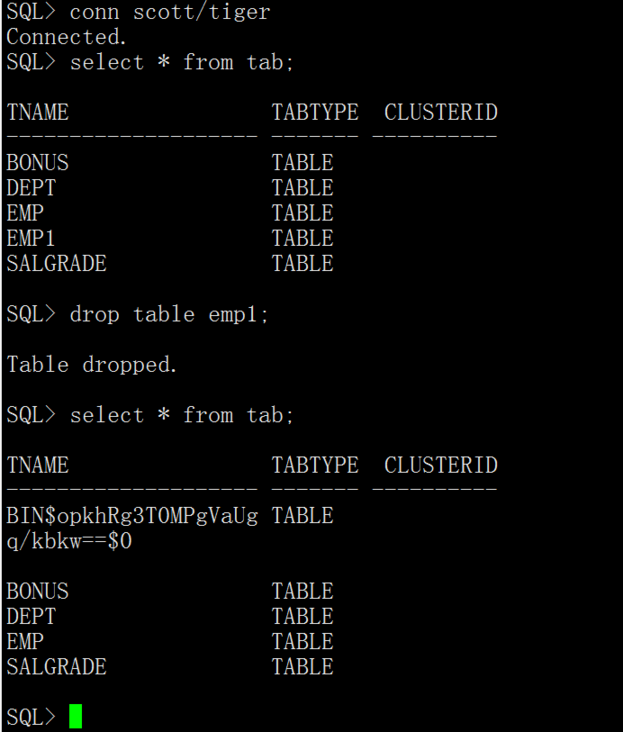Click the first "select * from tab;" command
The width and height of the screenshot is (623, 732).
click(x=182, y=62)
